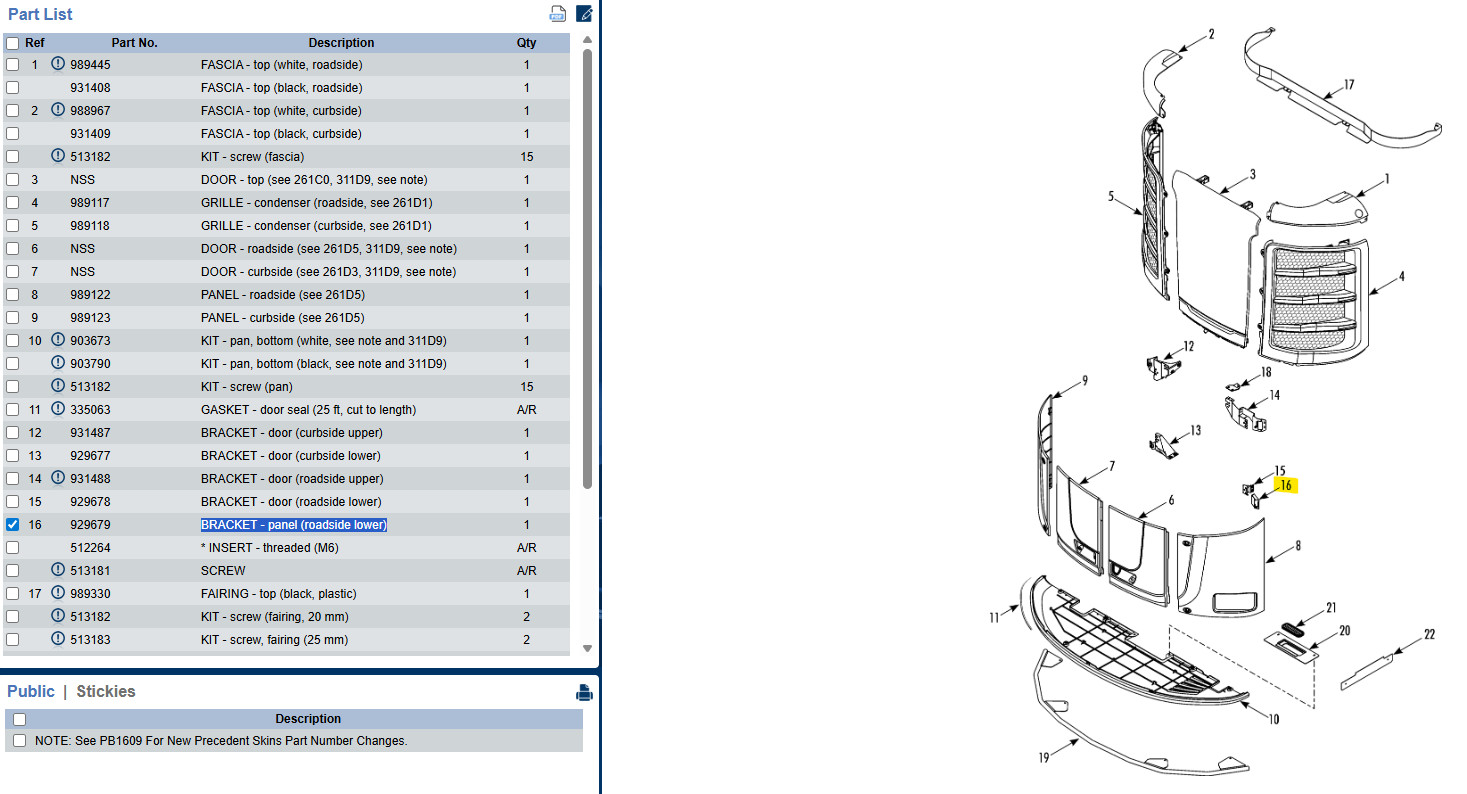The image size is (1467, 794).
Task: Open info icon for part 903790
Action: pyautogui.click(x=58, y=363)
